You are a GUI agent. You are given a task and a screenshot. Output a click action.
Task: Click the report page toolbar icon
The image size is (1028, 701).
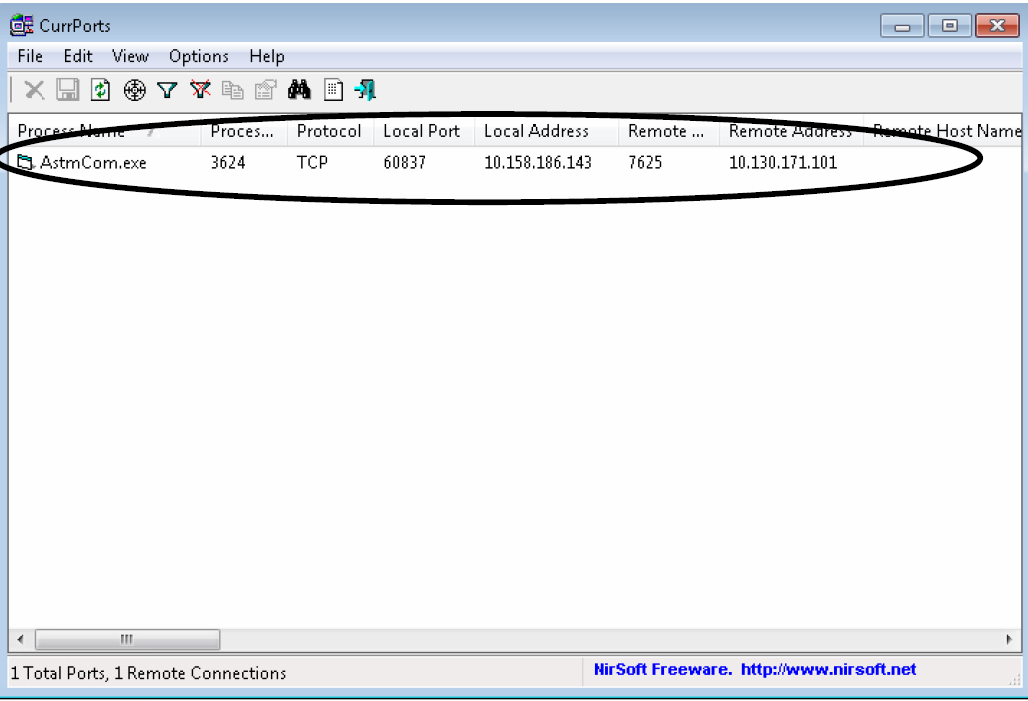point(333,90)
